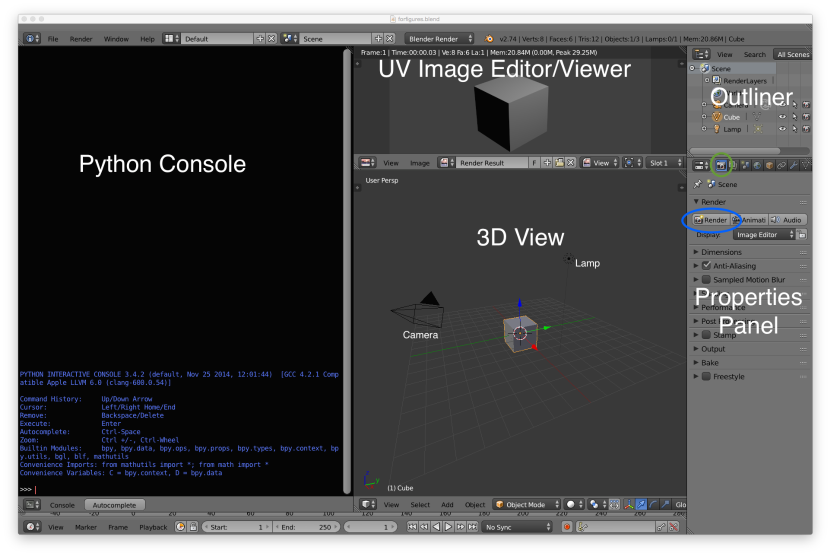Image resolution: width=830 pixels, height=556 pixels.
Task: Open the viewport shading sphere selector
Action: click(x=573, y=505)
